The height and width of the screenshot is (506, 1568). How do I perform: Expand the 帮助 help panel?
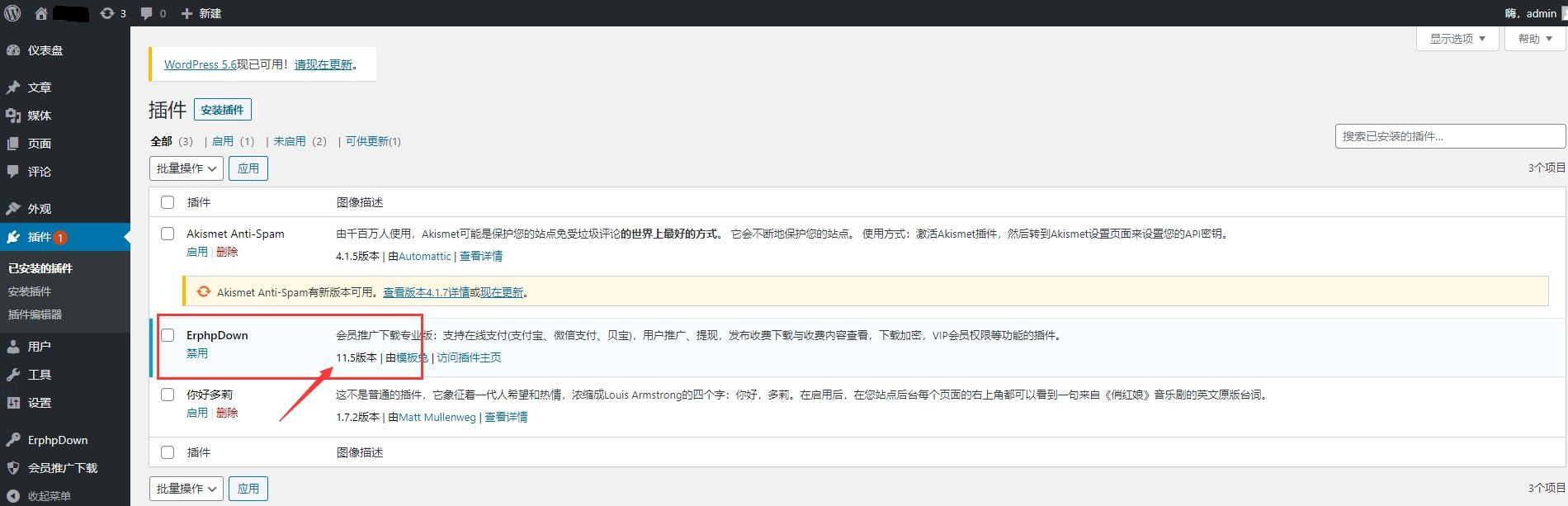pos(1535,39)
